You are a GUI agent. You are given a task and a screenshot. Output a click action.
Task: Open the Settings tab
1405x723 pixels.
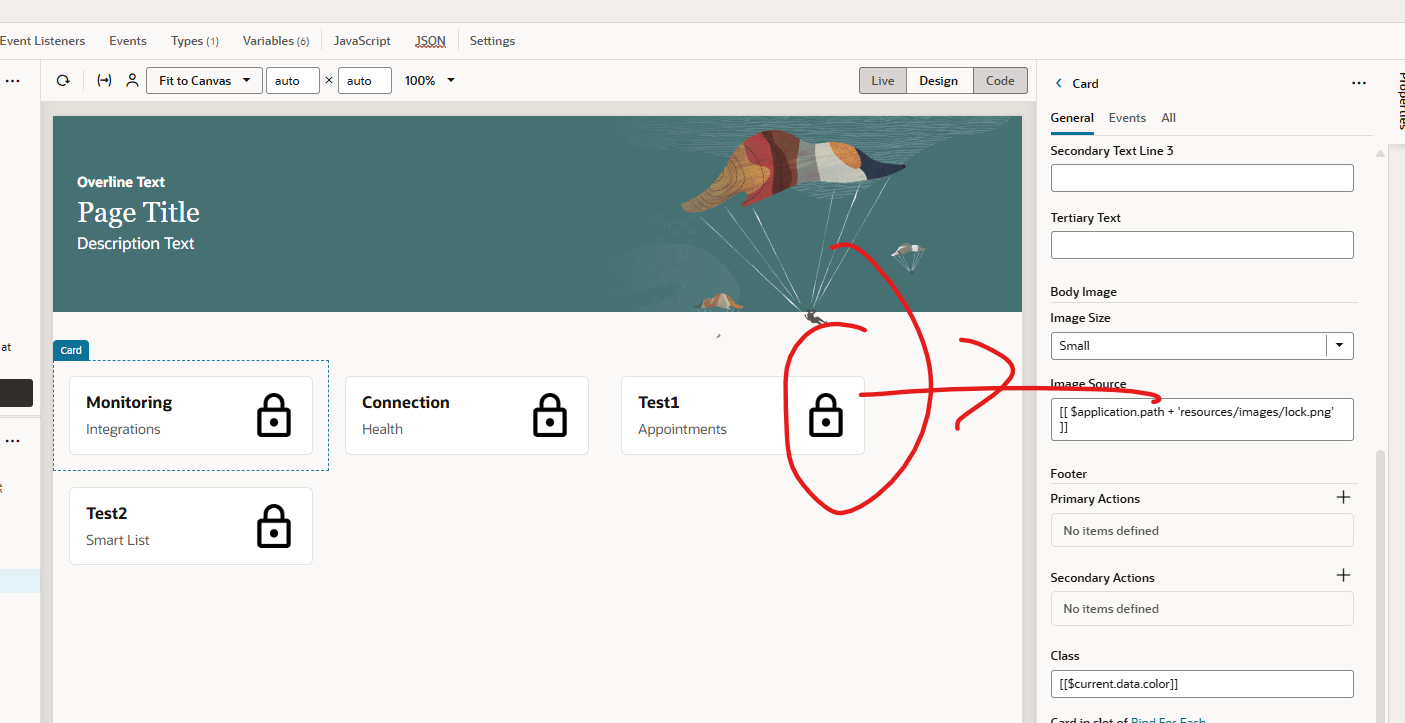click(492, 41)
